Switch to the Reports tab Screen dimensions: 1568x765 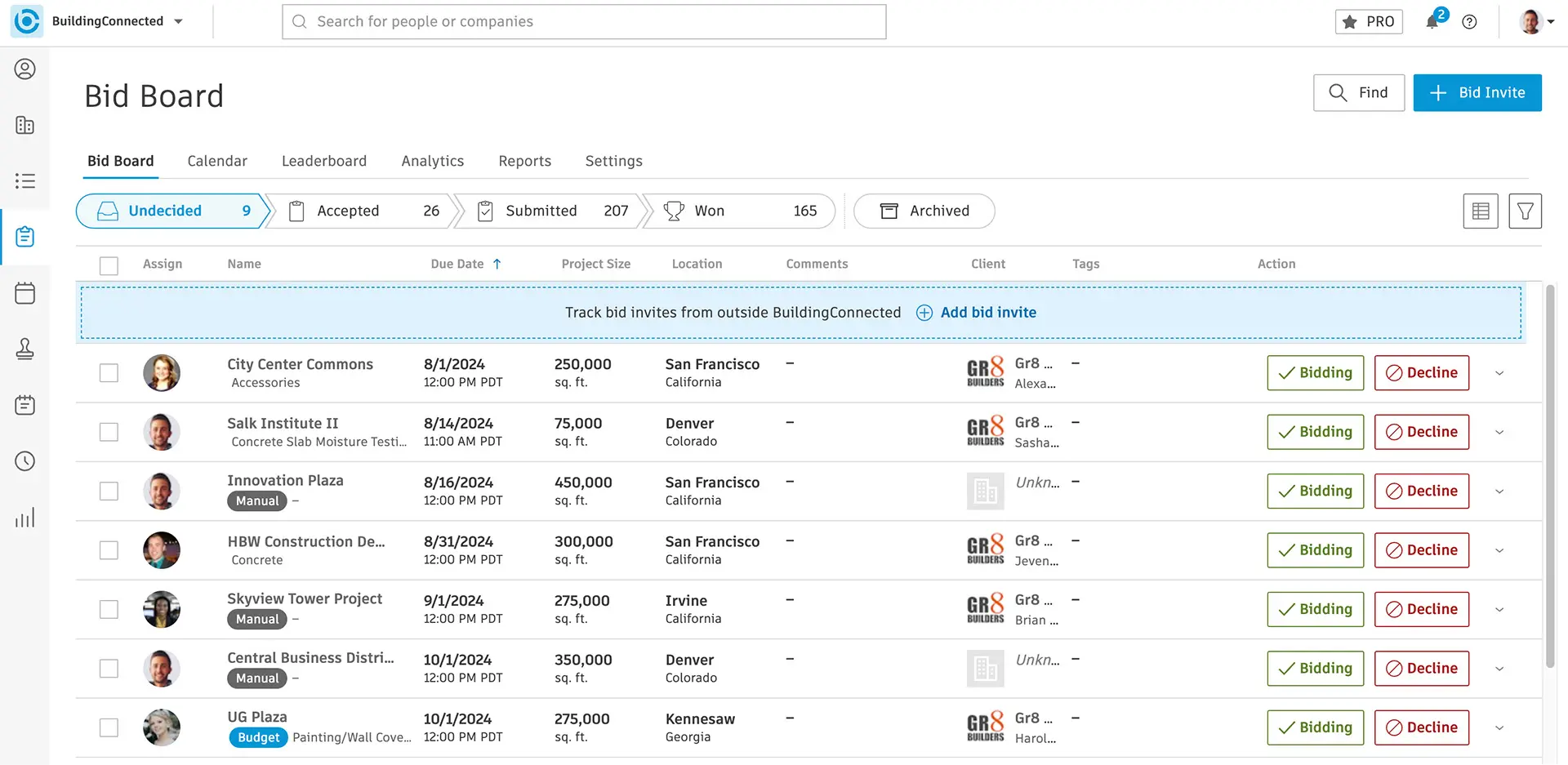point(525,161)
